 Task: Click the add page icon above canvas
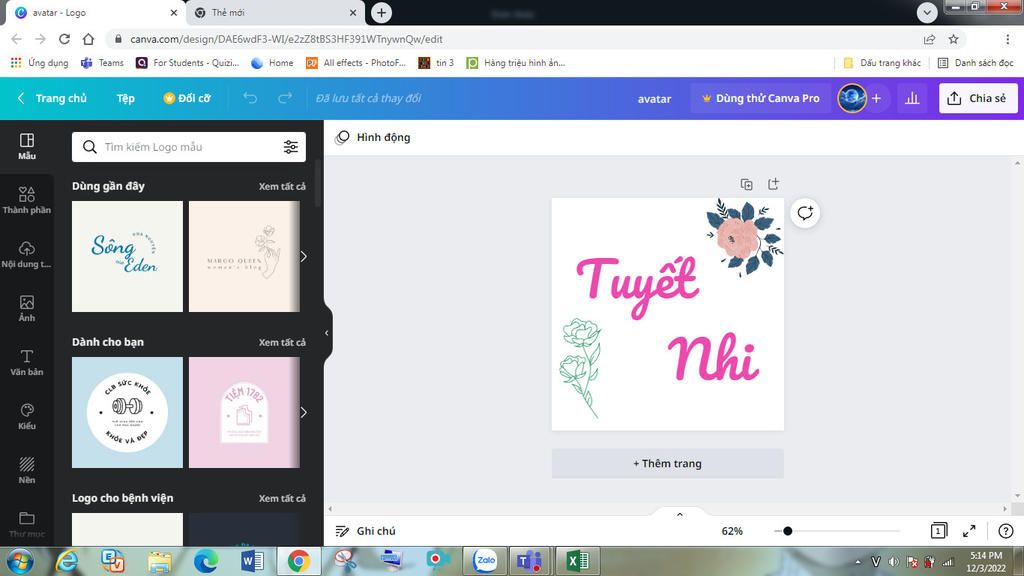point(773,184)
